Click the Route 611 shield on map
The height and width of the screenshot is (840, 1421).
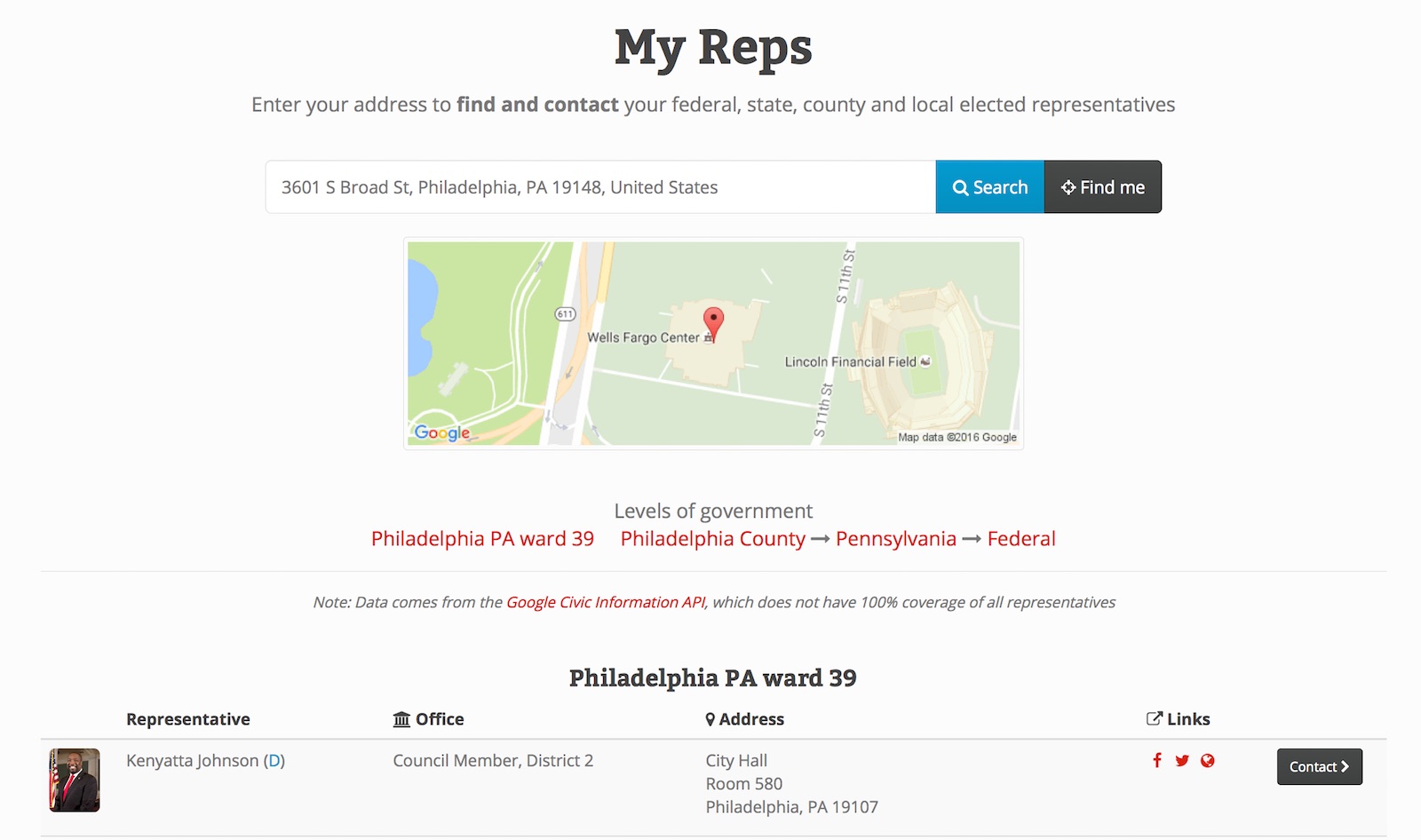click(565, 313)
